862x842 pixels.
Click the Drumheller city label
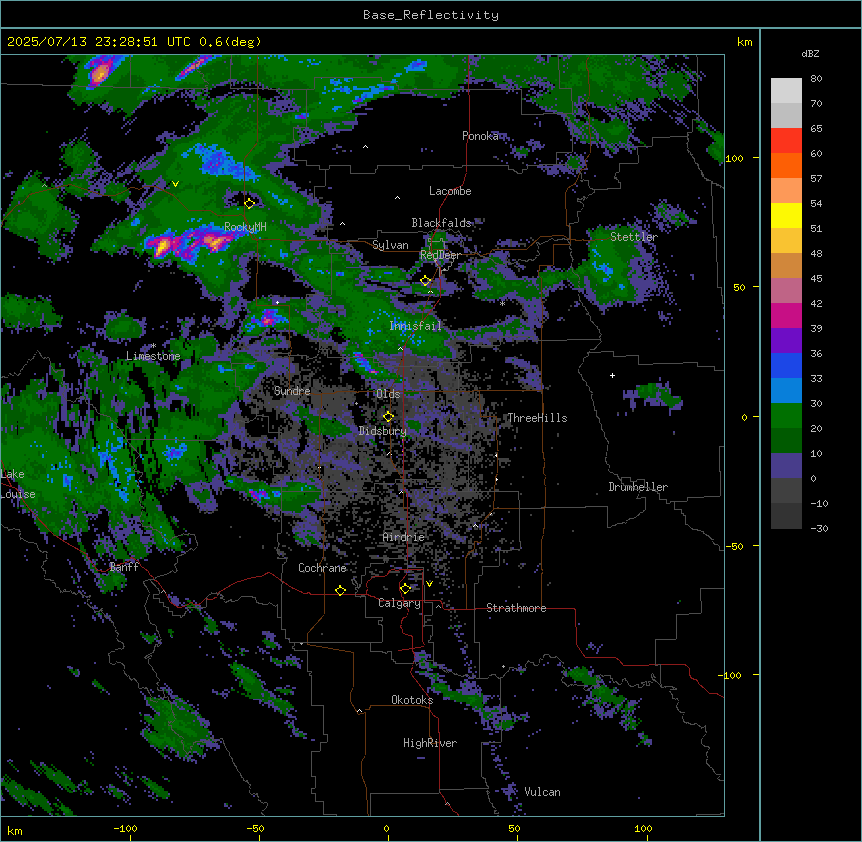point(638,487)
